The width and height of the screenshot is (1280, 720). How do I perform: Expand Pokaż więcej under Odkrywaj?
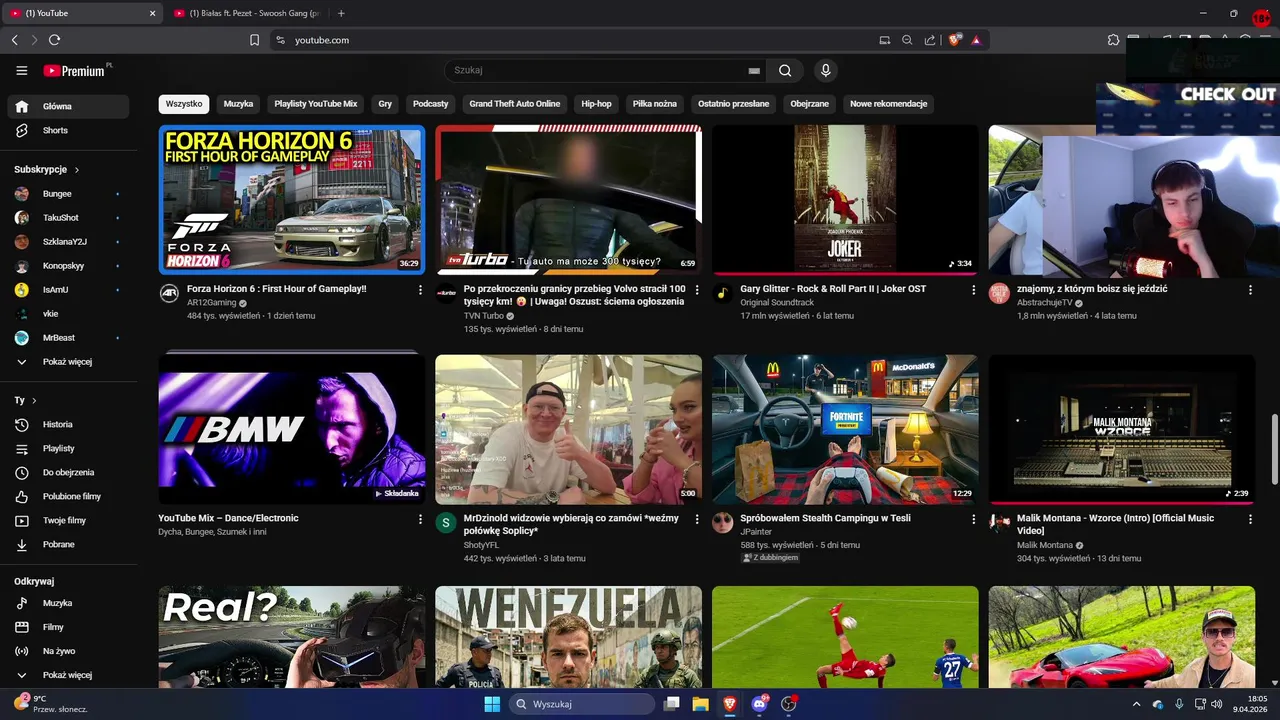point(68,675)
